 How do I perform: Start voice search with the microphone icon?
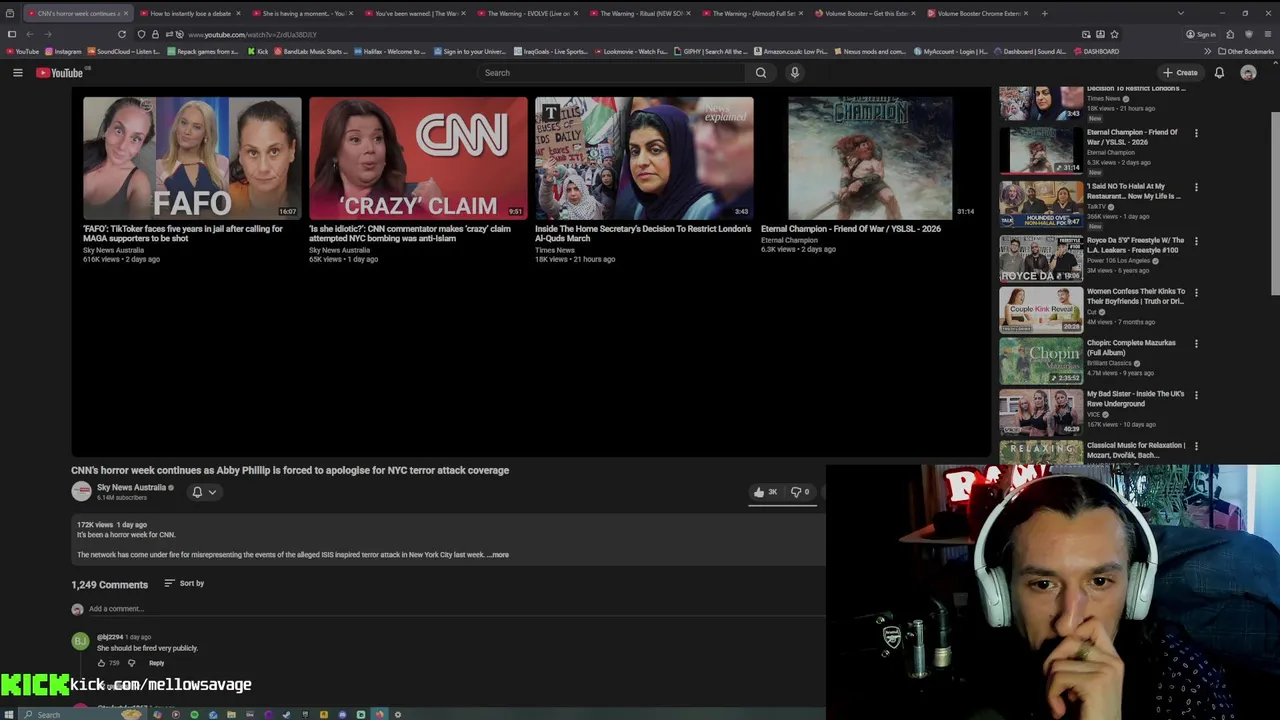click(795, 73)
